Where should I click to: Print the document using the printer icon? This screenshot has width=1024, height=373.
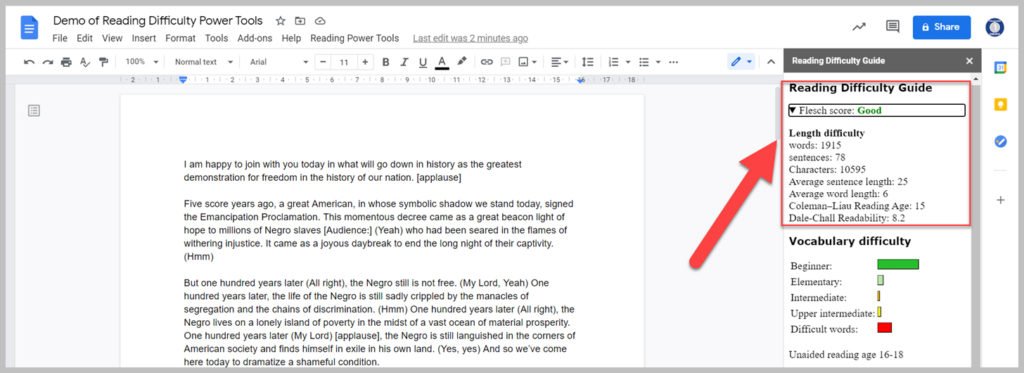click(66, 62)
